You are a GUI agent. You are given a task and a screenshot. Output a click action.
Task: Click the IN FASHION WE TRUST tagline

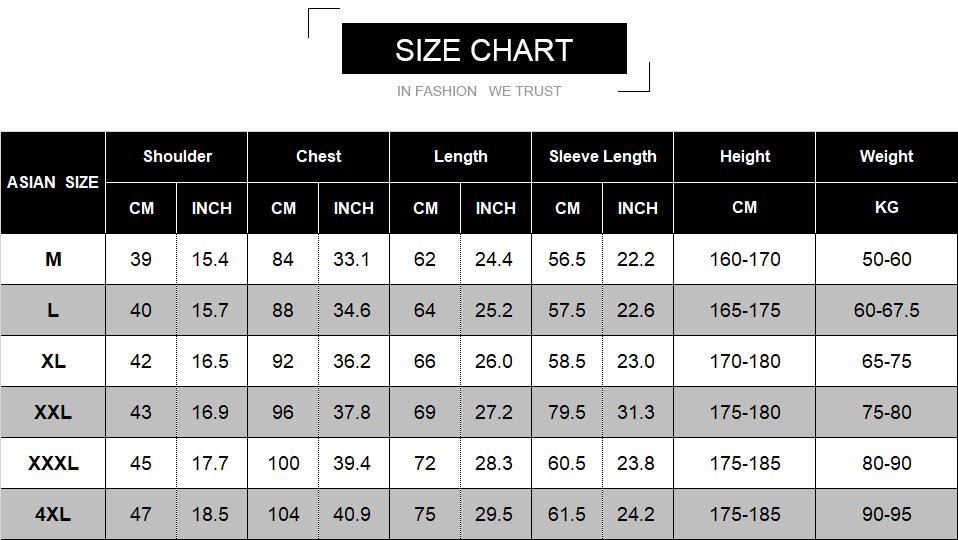[x=479, y=91]
